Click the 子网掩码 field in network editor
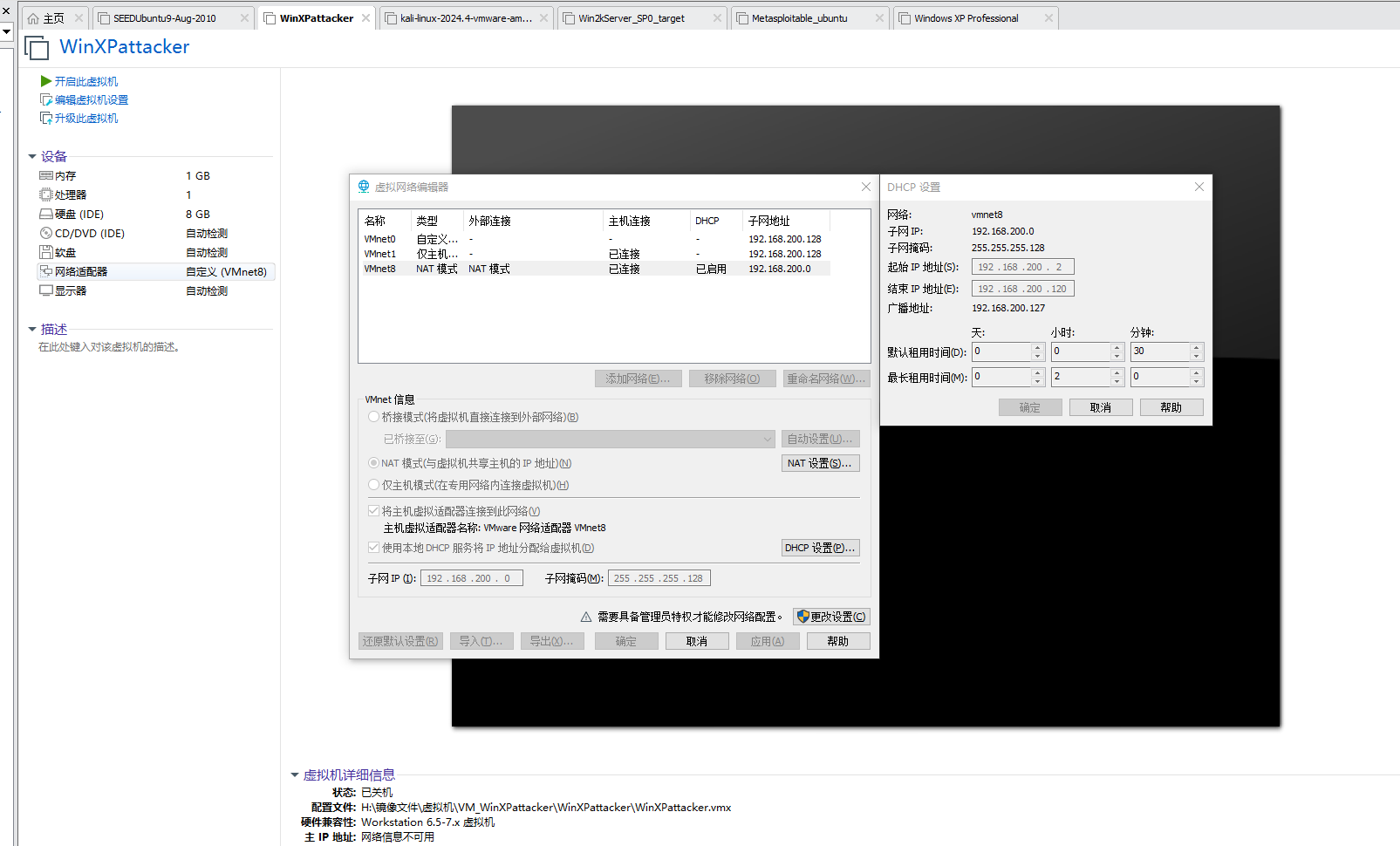This screenshot has height=846, width=1400. tap(659, 578)
